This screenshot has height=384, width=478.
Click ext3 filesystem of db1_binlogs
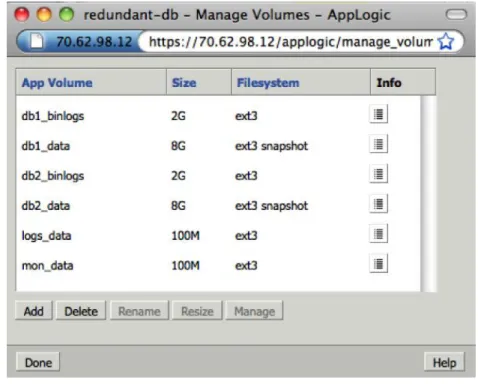(246, 116)
